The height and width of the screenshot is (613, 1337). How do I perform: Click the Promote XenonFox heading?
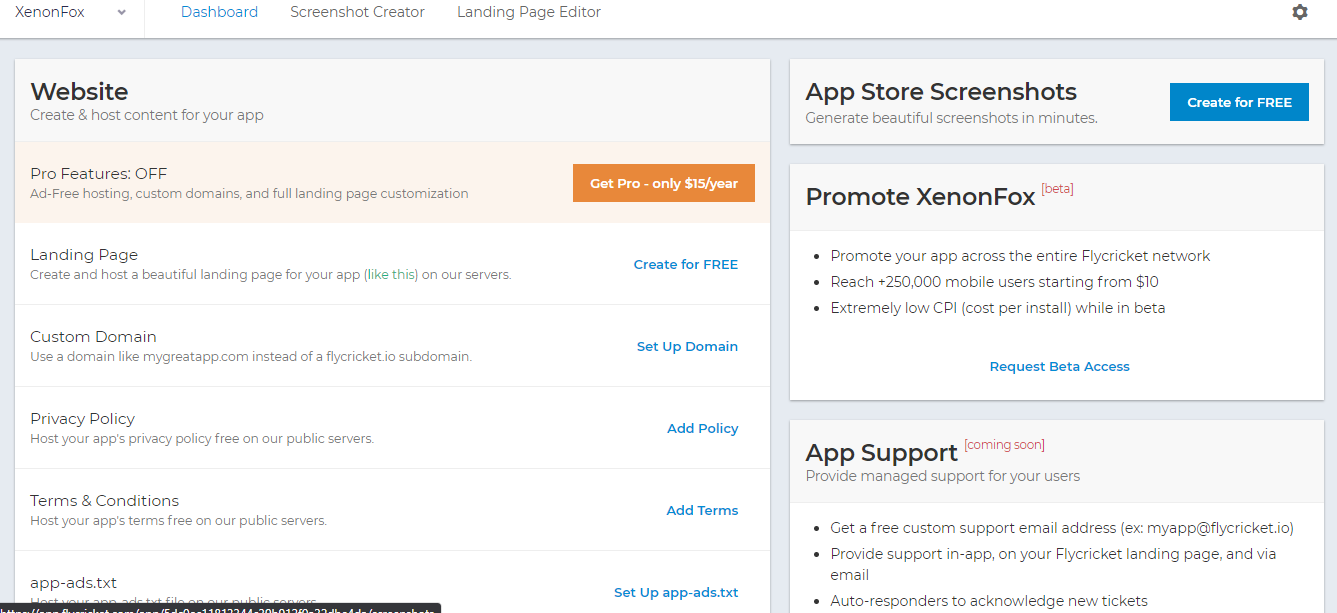coord(920,197)
